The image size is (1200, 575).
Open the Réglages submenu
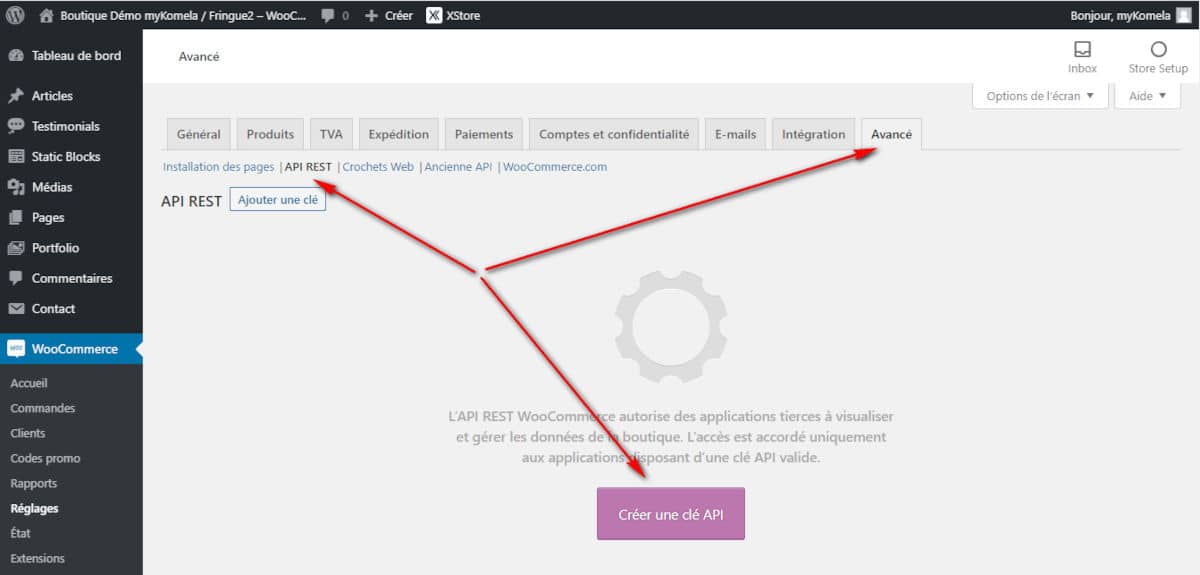(34, 508)
